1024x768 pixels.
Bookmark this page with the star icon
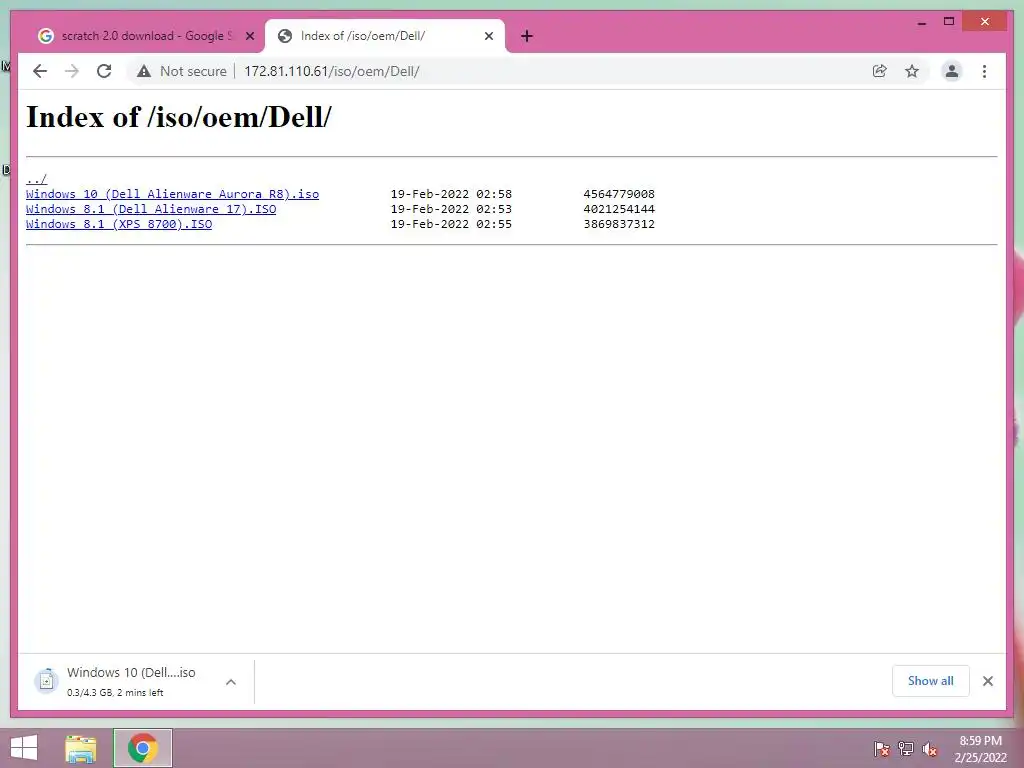point(912,71)
